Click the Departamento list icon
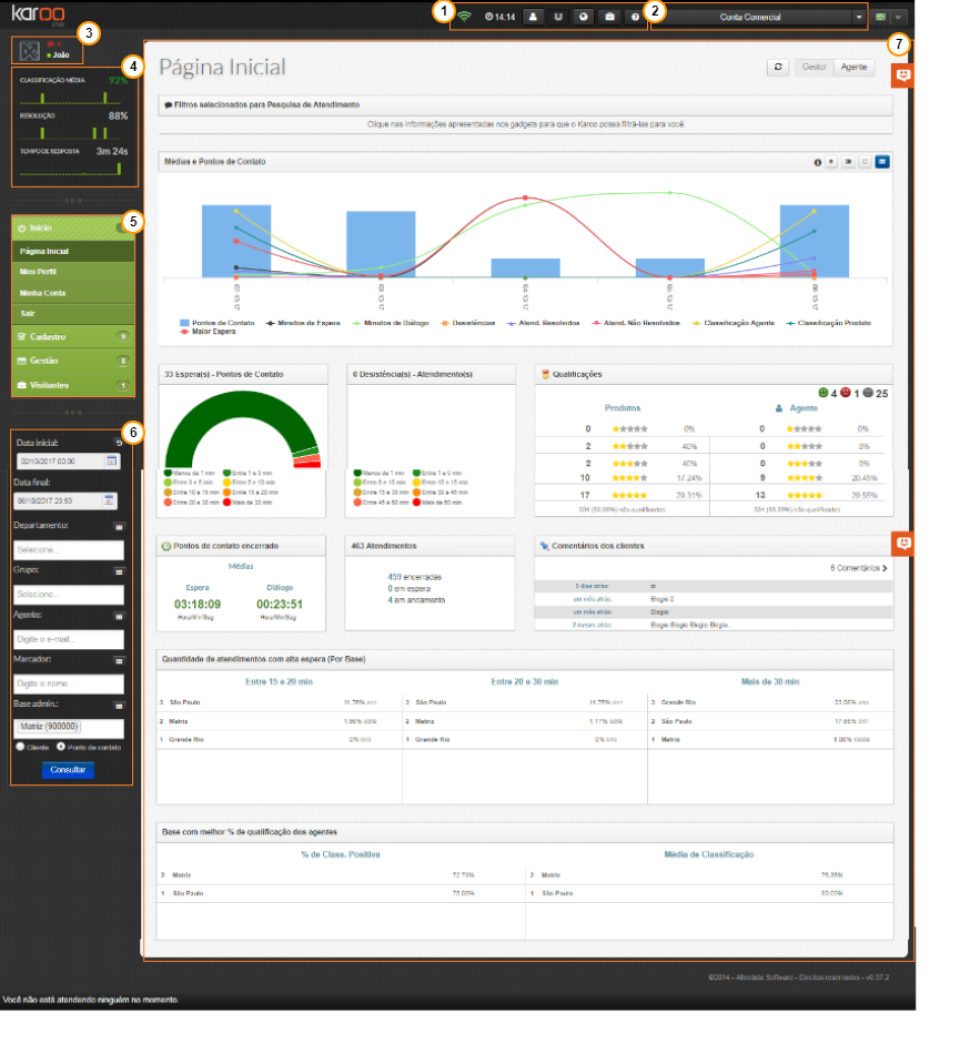This screenshot has width=960, height=1054. [119, 527]
